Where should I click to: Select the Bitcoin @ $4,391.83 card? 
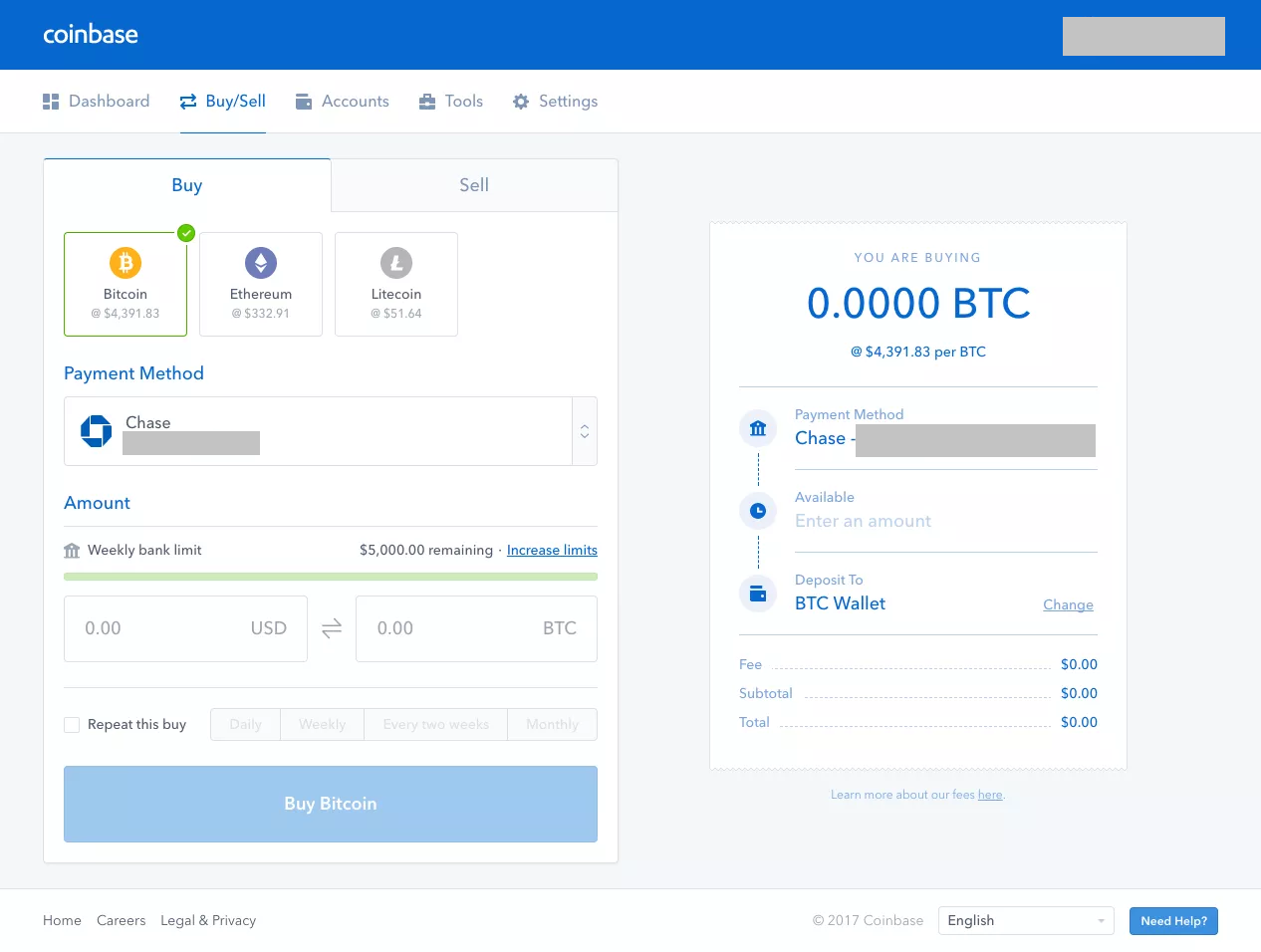[126, 284]
